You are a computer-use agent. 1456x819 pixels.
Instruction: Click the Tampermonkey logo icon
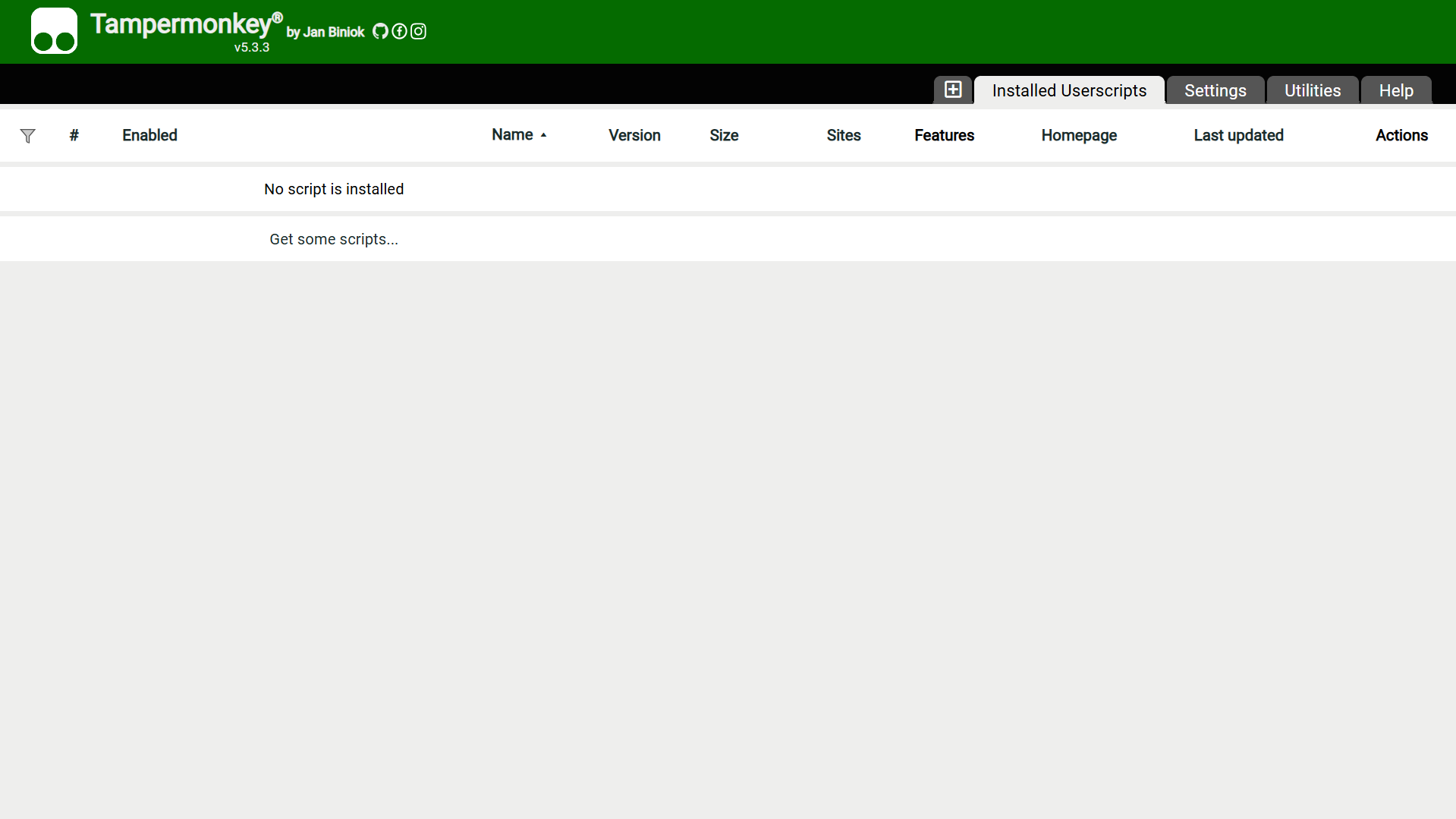coord(54,31)
